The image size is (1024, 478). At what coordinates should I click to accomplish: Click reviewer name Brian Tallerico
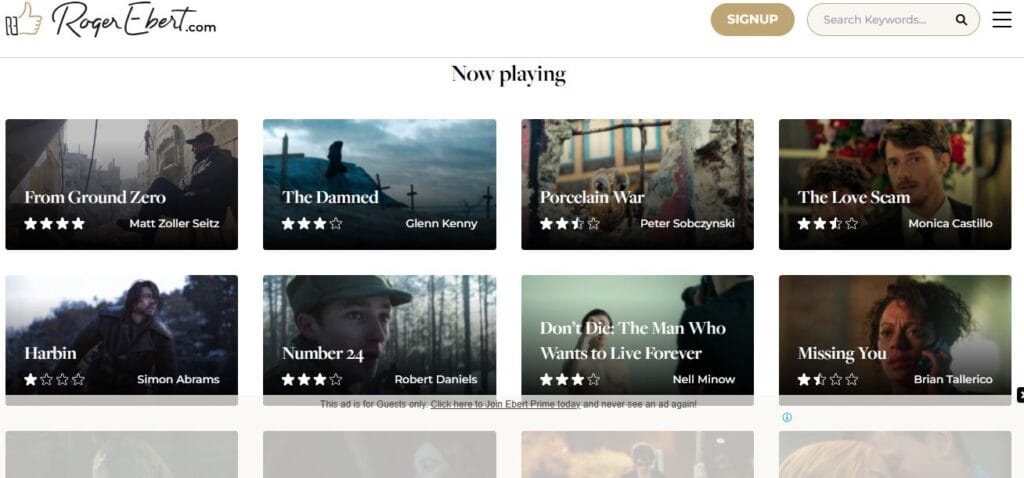pos(953,379)
